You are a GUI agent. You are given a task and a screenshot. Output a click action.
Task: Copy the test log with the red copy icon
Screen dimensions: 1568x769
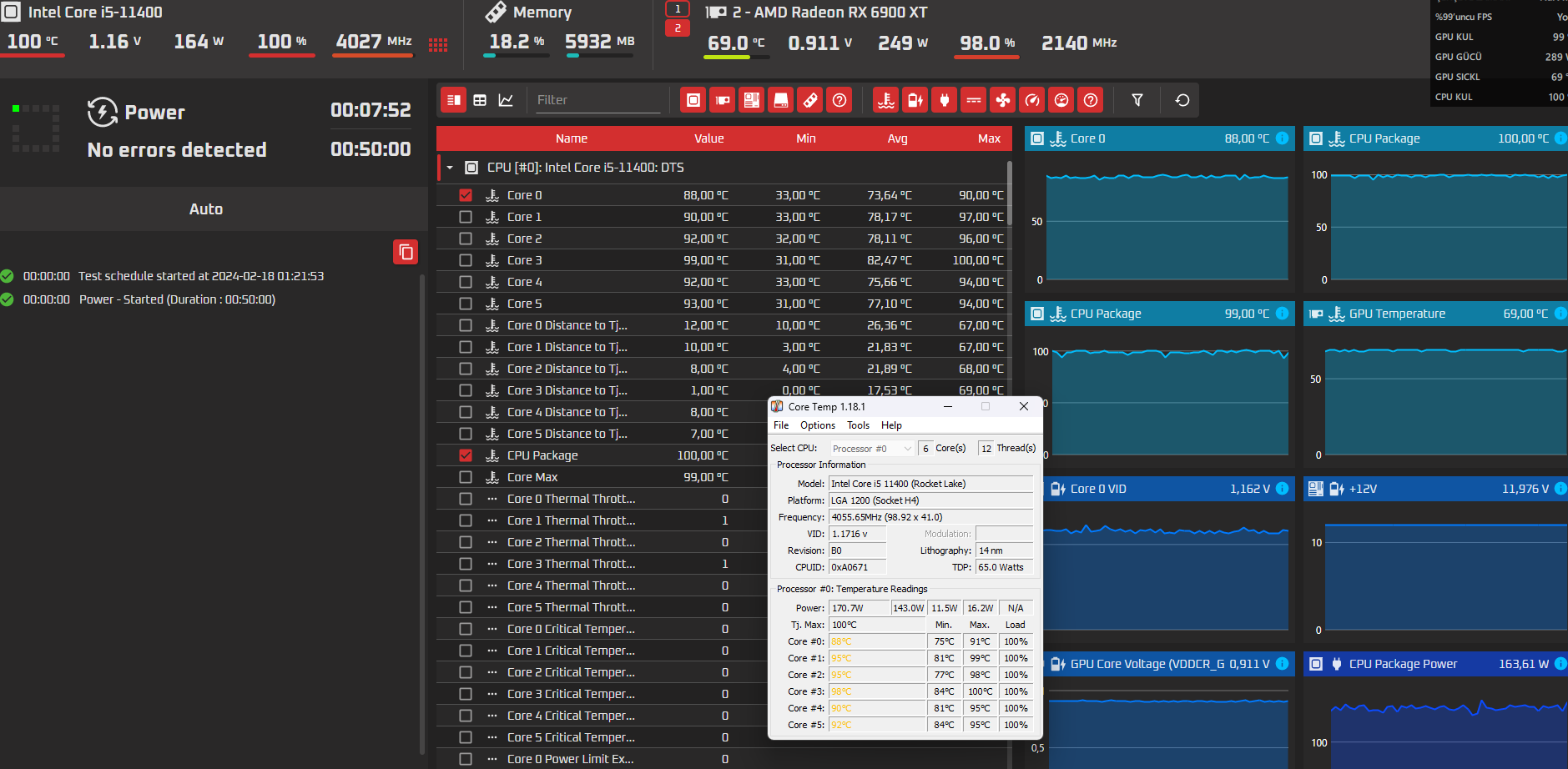406,252
